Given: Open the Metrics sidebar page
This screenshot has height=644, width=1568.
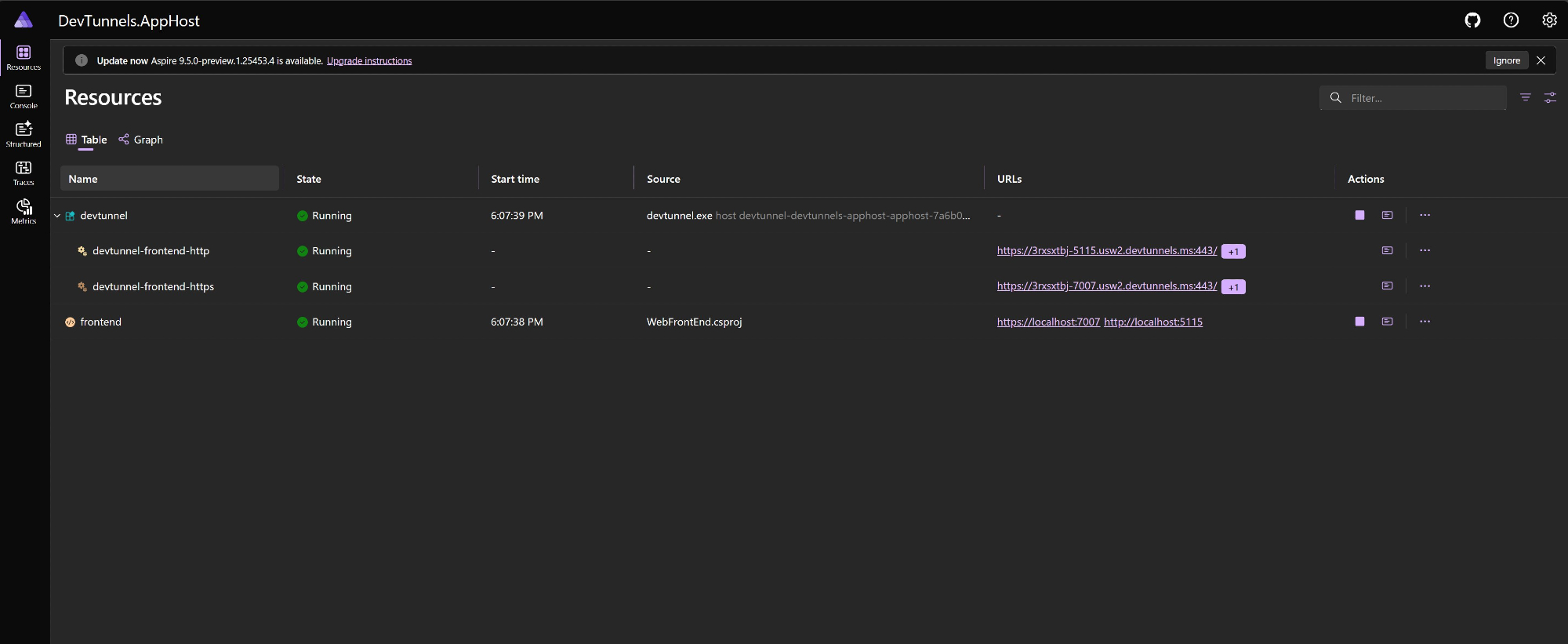Looking at the screenshot, I should point(24,211).
